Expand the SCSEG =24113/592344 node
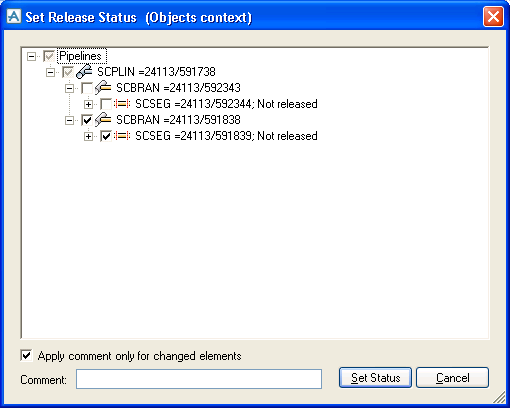 coord(88,104)
